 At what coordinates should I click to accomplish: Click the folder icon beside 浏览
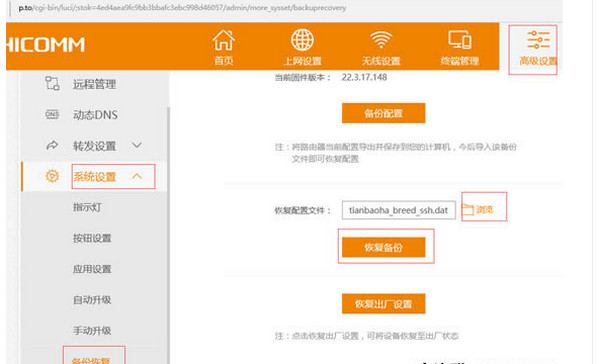coord(468,209)
